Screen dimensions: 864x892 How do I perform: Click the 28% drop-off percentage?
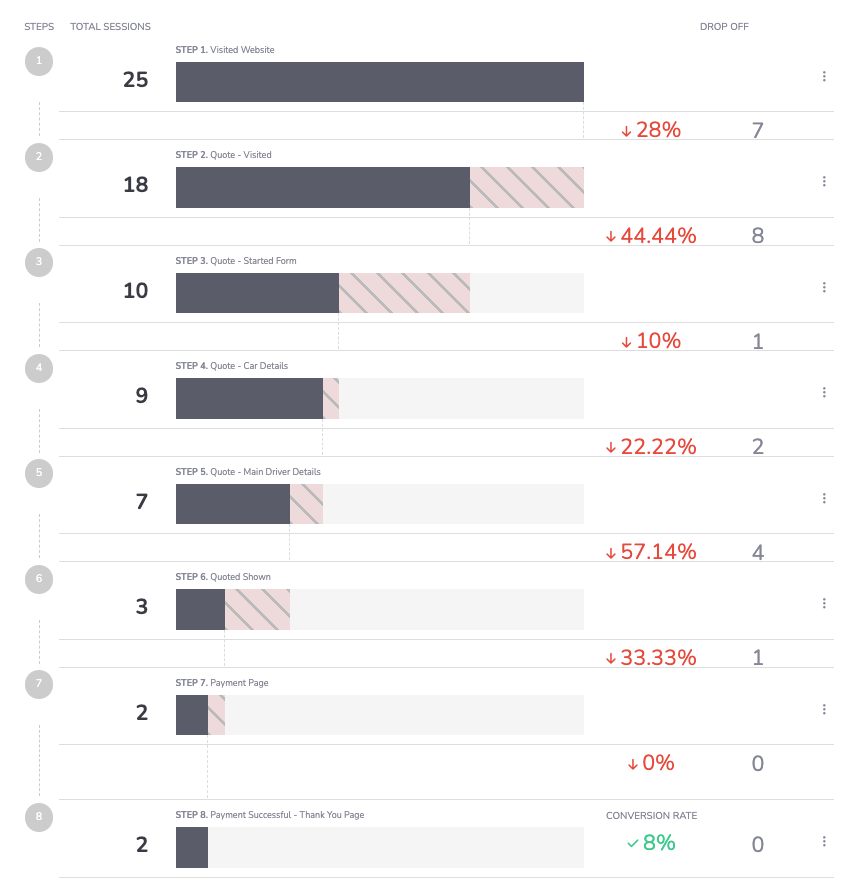(x=651, y=130)
